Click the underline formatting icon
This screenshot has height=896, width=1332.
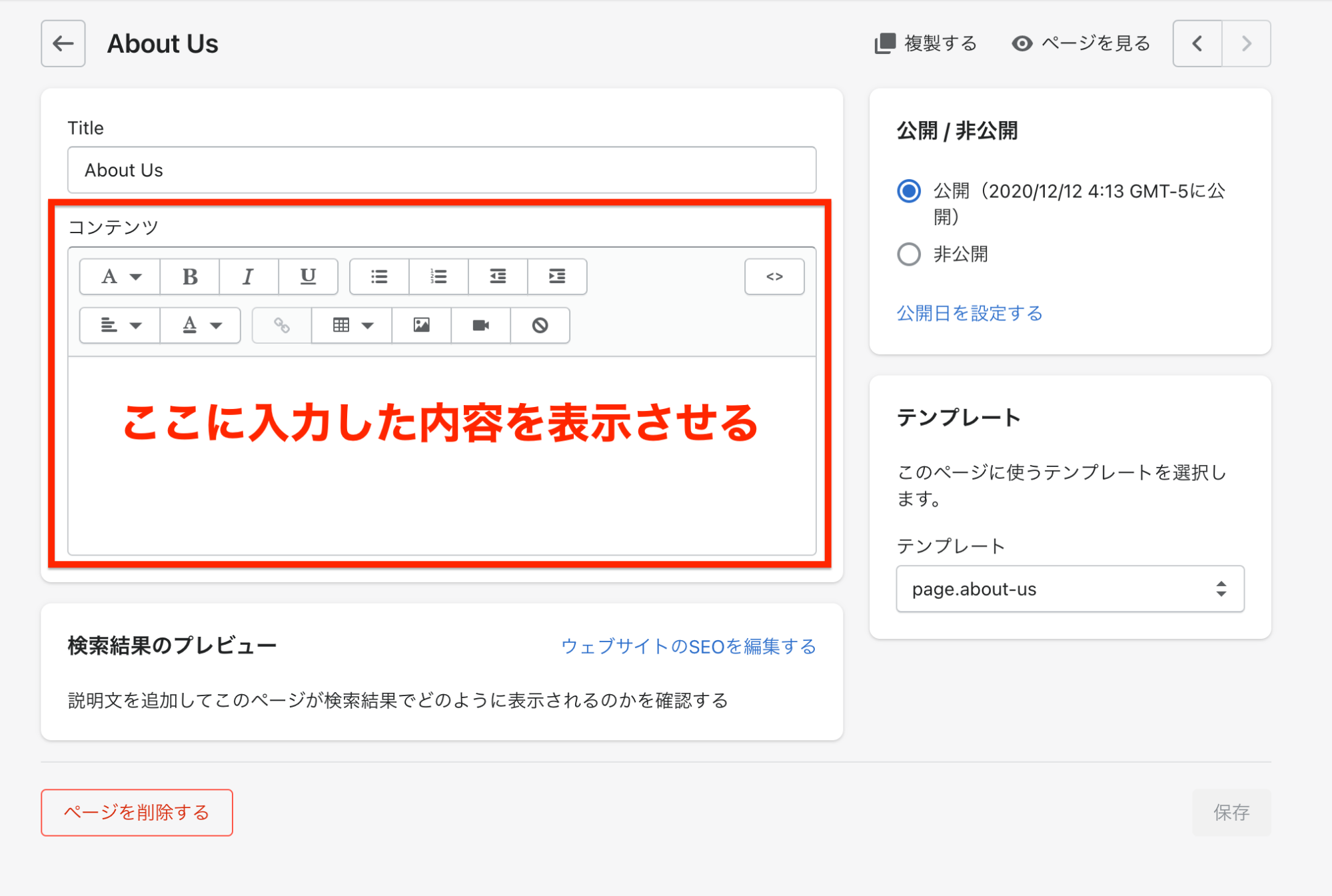click(308, 276)
